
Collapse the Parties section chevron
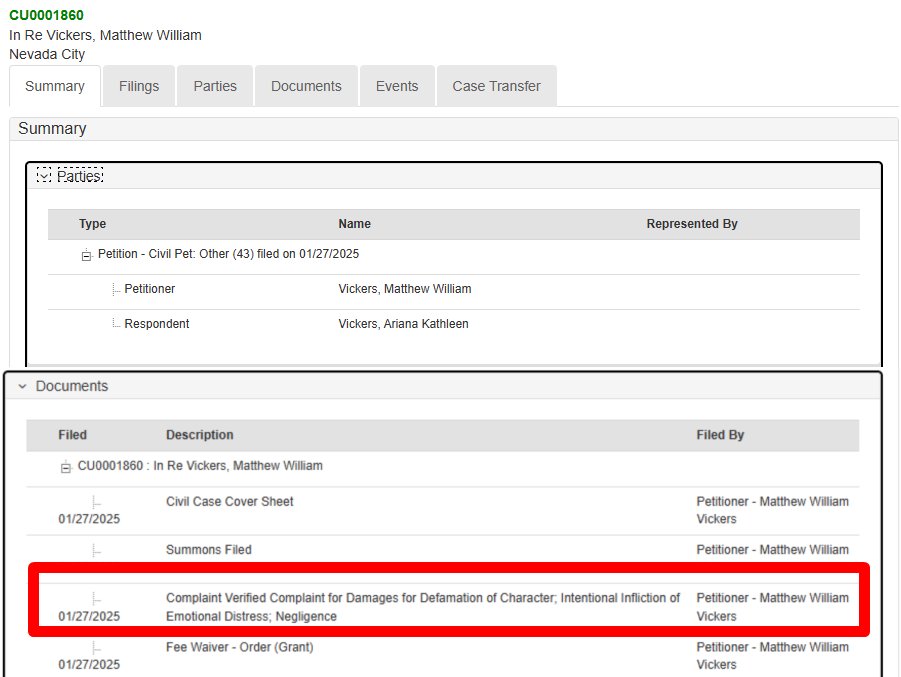click(44, 176)
